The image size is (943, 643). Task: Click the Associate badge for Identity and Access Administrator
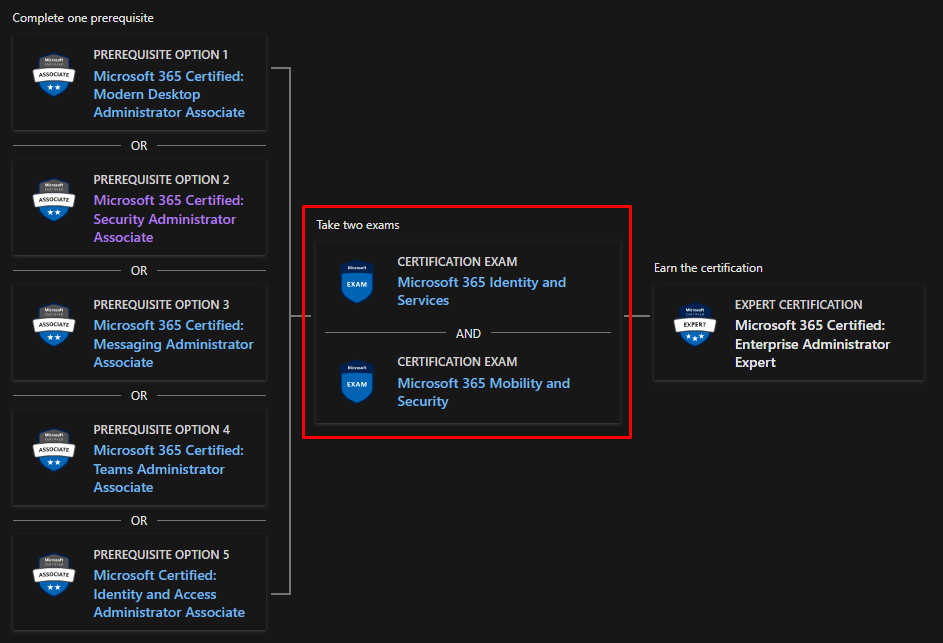pyautogui.click(x=54, y=575)
